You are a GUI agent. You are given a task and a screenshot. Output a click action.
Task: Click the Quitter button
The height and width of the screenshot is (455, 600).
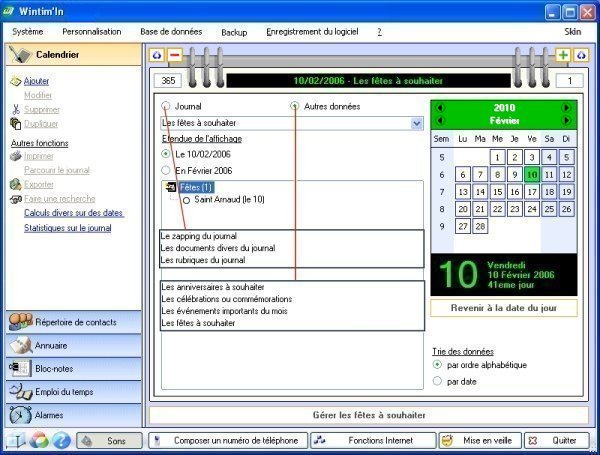(556, 440)
